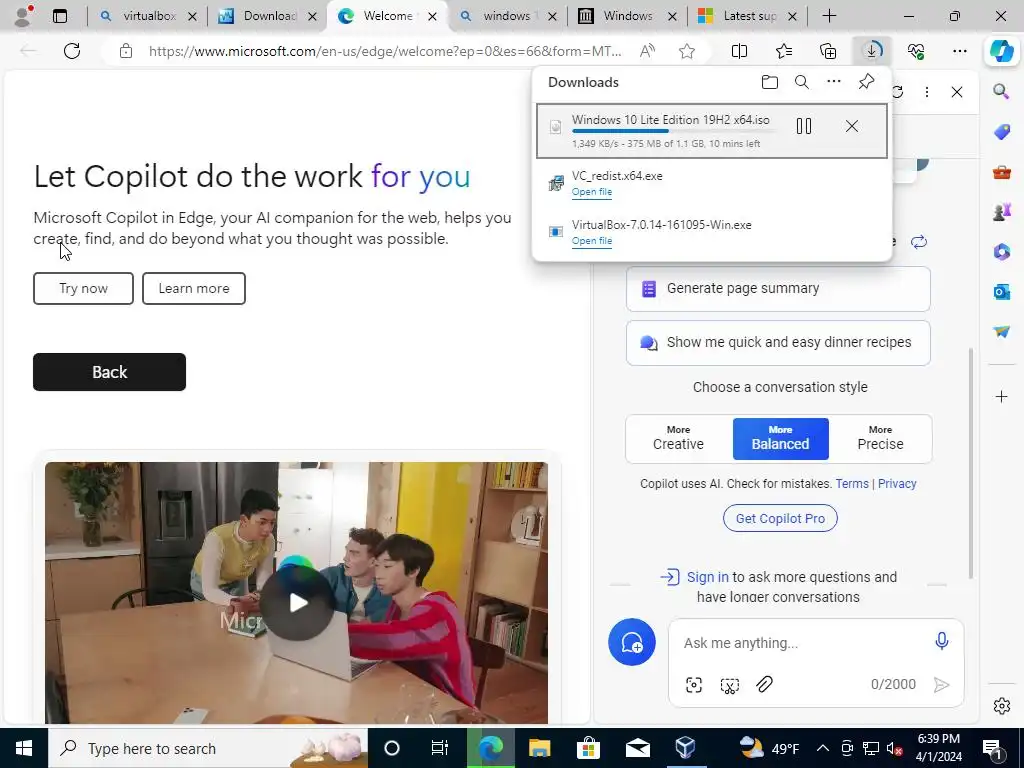The image size is (1024, 768).
Task: Open file link for VC_redist.x64.exe
Action: pyautogui.click(x=592, y=192)
